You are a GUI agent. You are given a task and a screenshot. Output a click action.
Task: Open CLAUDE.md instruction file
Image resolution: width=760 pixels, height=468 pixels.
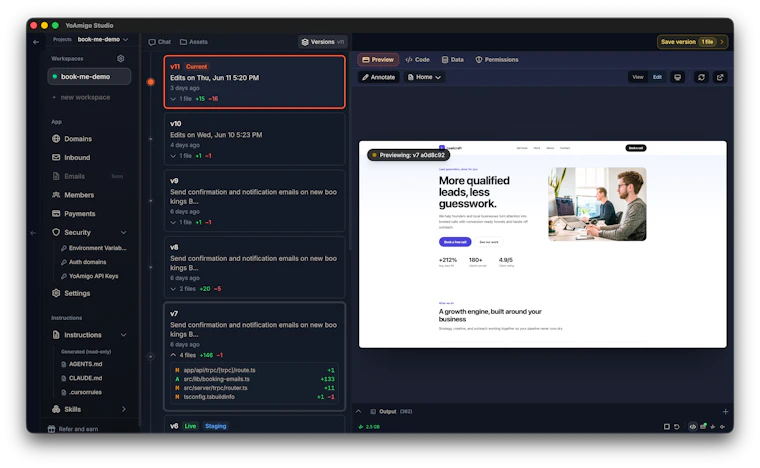point(81,378)
